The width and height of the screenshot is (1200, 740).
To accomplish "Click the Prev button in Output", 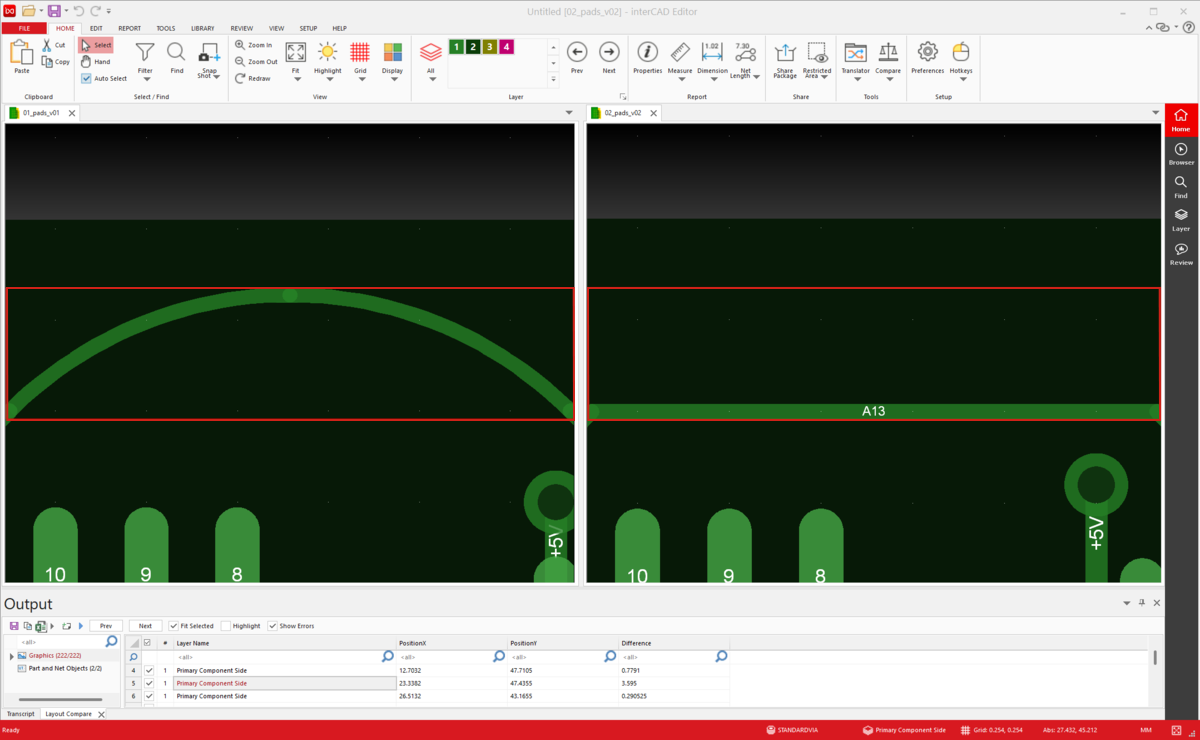I will pyautogui.click(x=105, y=626).
